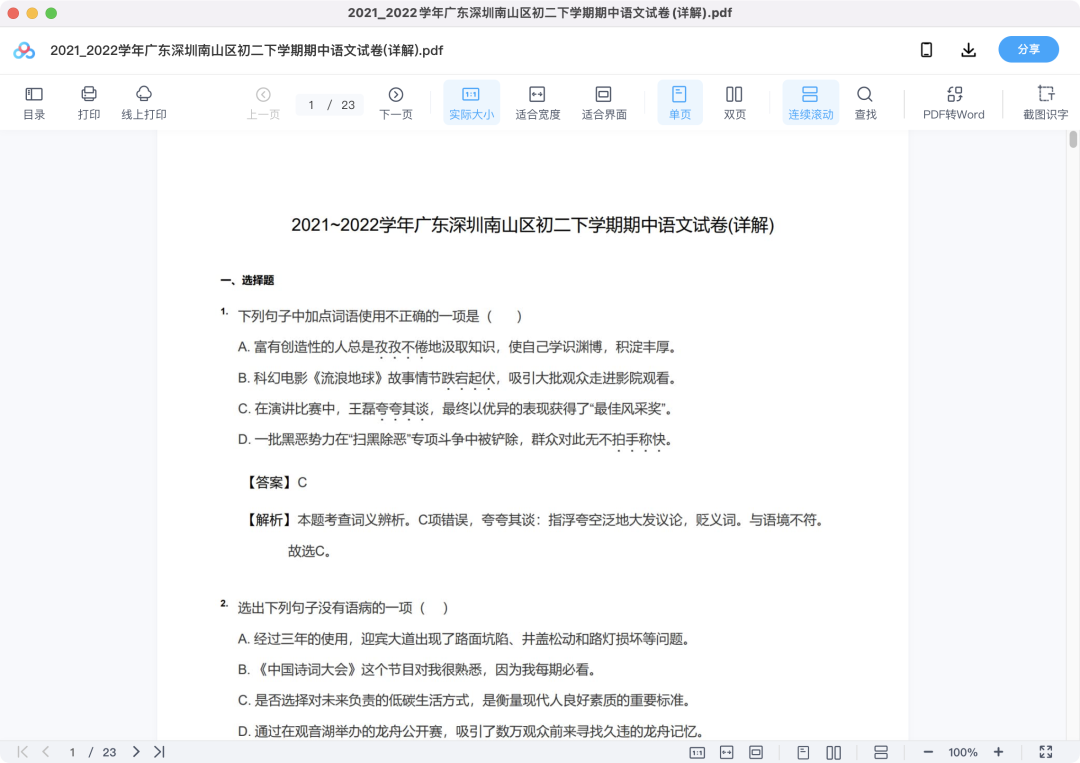Switch to 单页 single page layout
The image size is (1080, 763).
coord(680,103)
